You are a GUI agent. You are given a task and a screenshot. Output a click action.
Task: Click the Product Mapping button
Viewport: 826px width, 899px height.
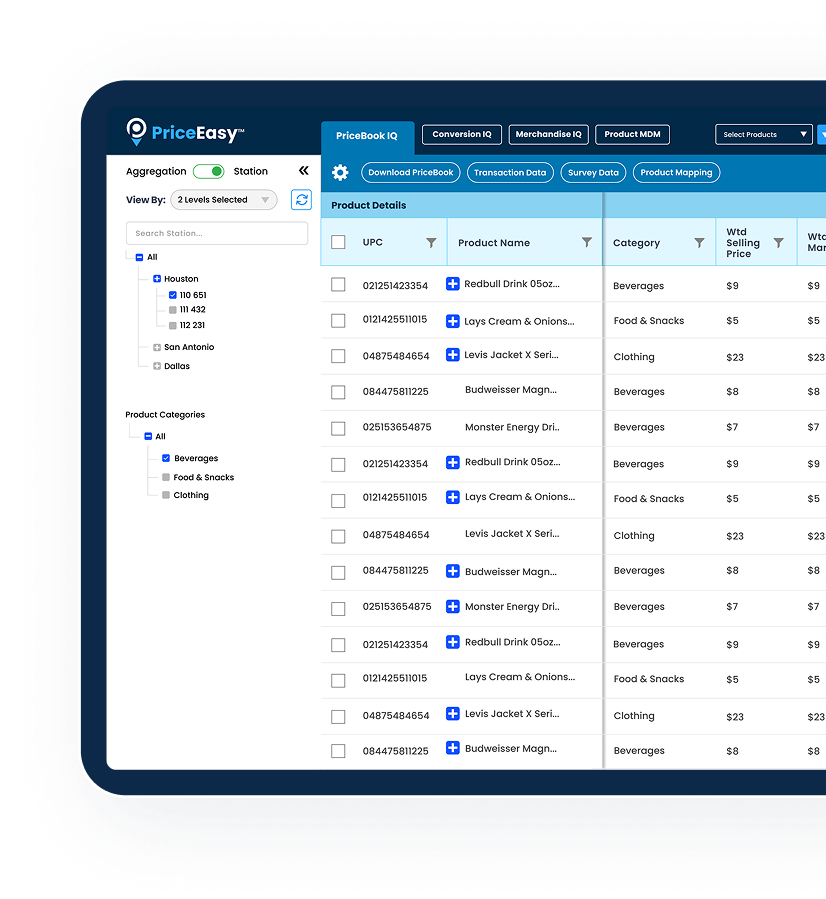tap(676, 173)
